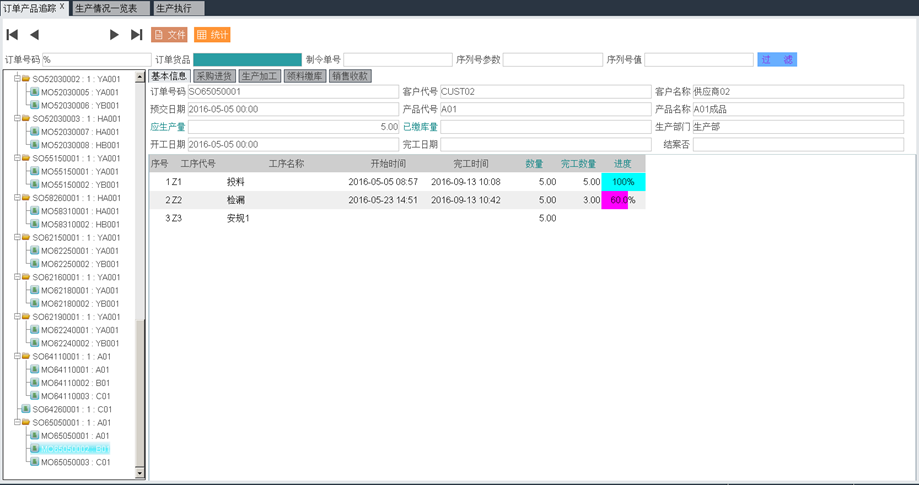919x485 pixels.
Task: Click the orange 文件 toolbar button
Action: [169, 35]
